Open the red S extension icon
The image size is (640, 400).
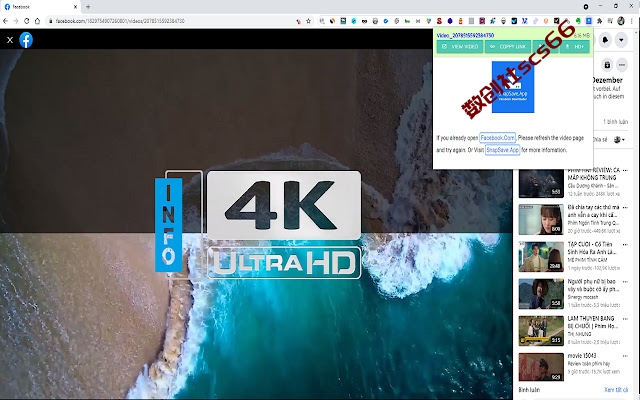point(439,21)
